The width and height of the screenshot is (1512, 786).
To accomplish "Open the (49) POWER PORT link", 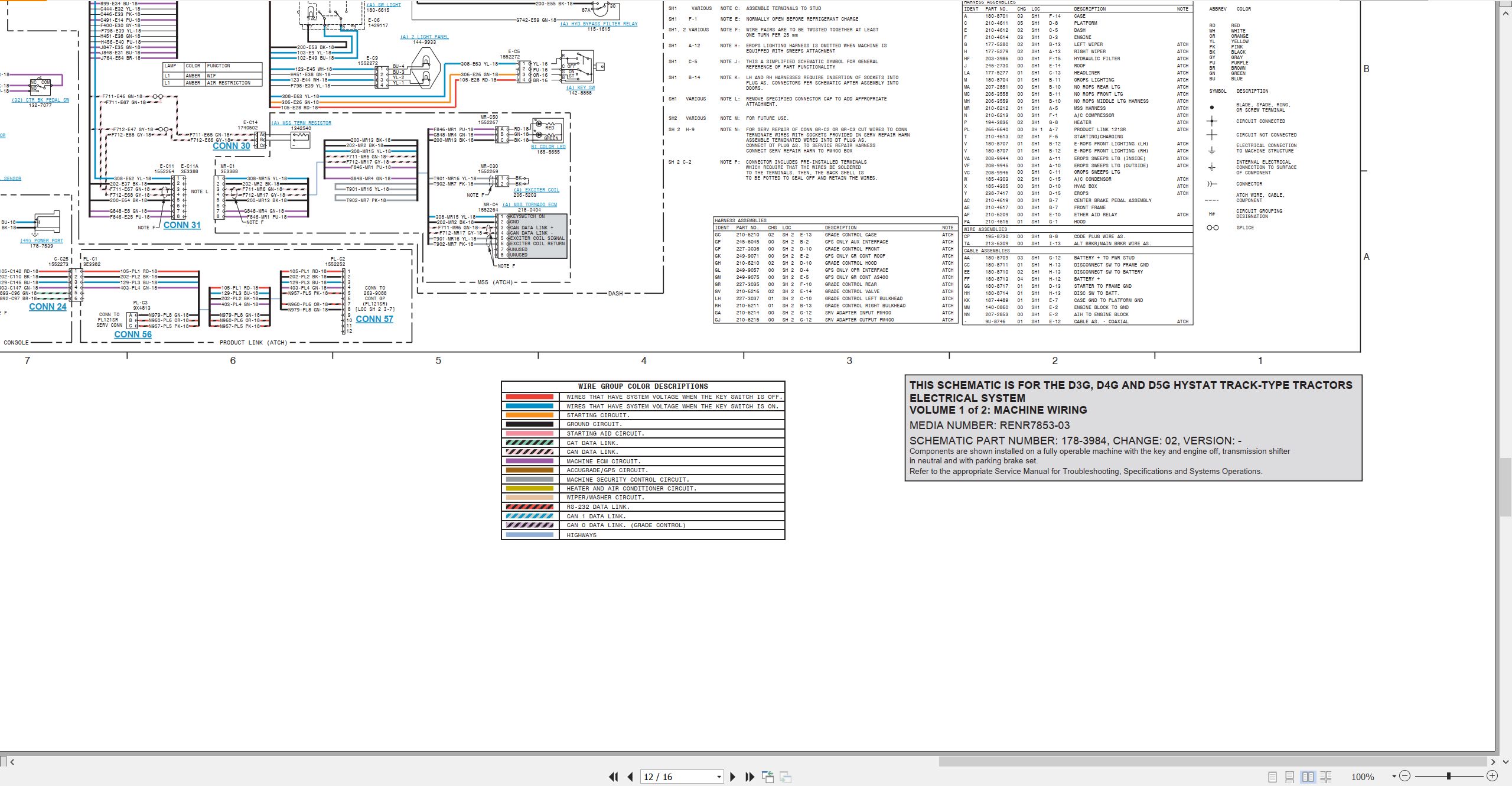I will pyautogui.click(x=41, y=241).
